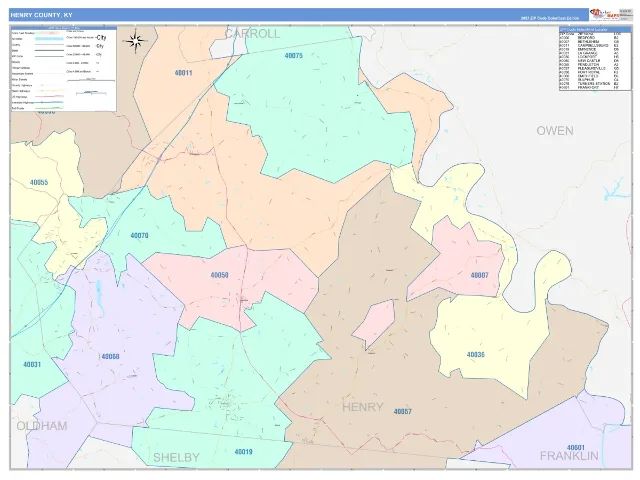Click the largest City sample in legend

(x=101, y=38)
